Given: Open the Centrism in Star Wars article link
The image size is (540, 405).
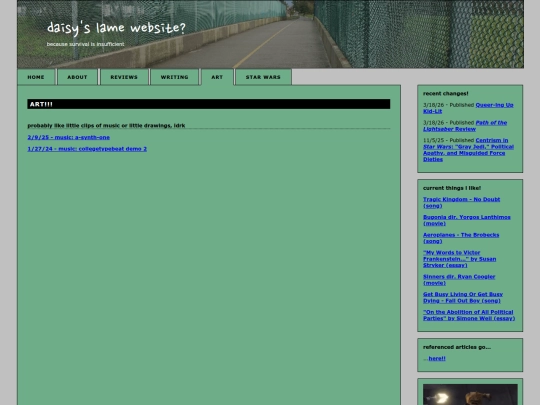Looking at the screenshot, I should [468, 150].
